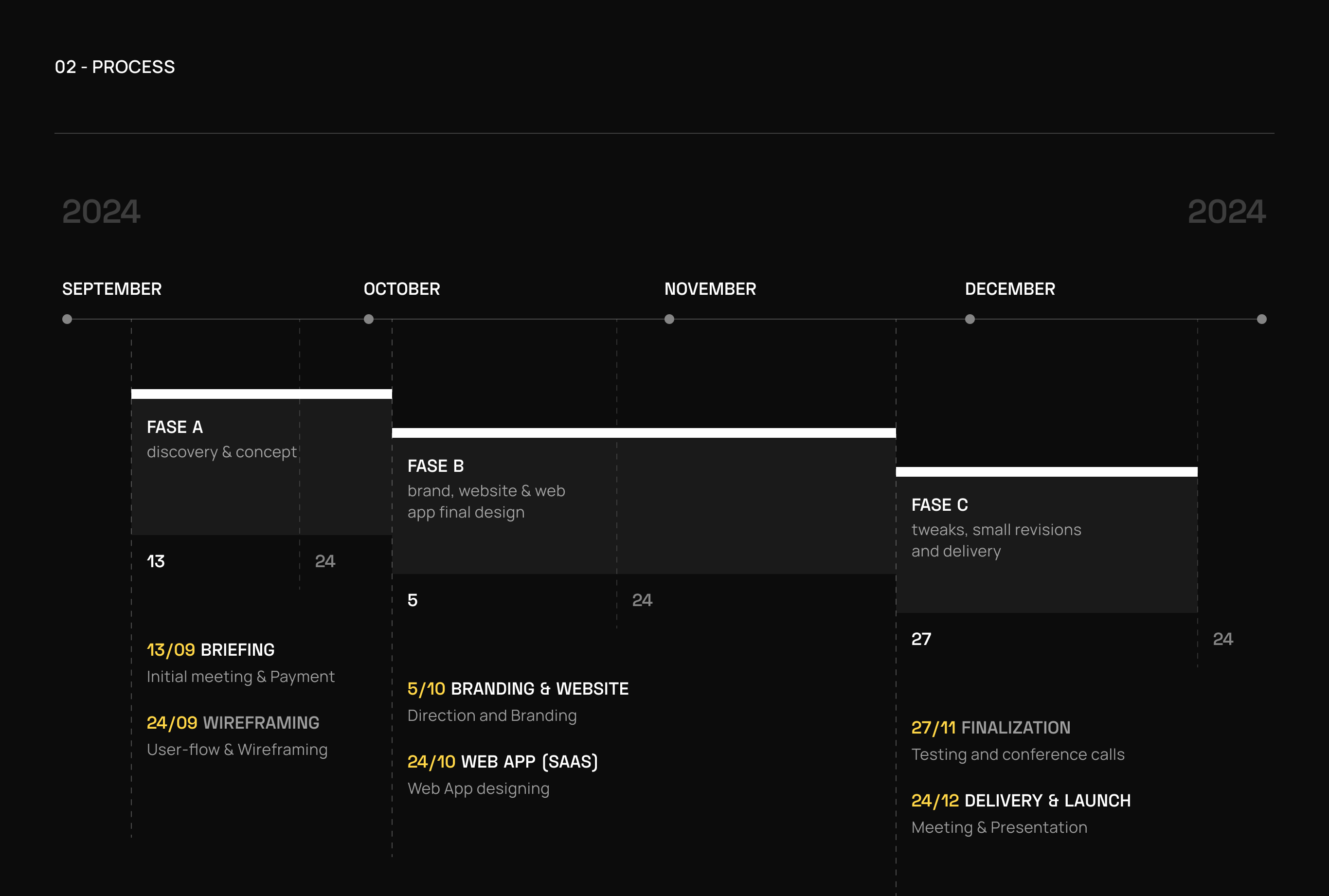Click 'Meeting & Presentation' text
Viewport: 1329px width, 896px height.
coord(999,827)
